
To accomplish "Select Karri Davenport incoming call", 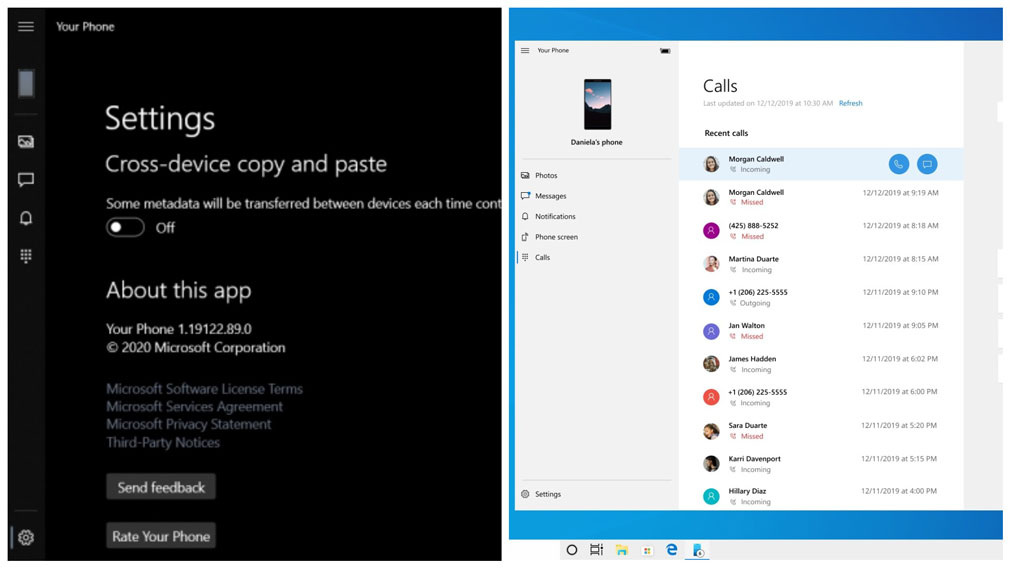I will [x=821, y=464].
